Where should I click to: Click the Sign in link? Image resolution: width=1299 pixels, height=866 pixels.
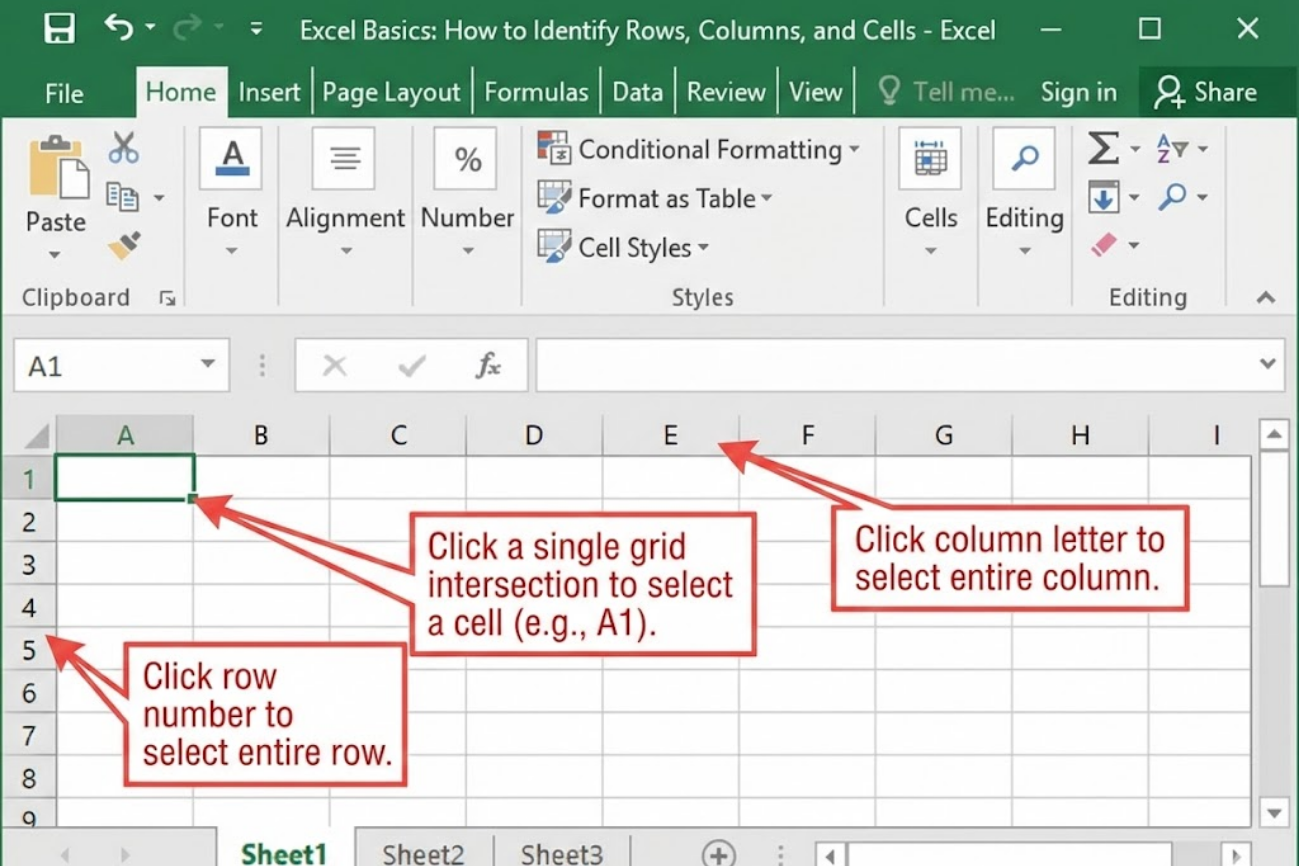click(x=1078, y=91)
